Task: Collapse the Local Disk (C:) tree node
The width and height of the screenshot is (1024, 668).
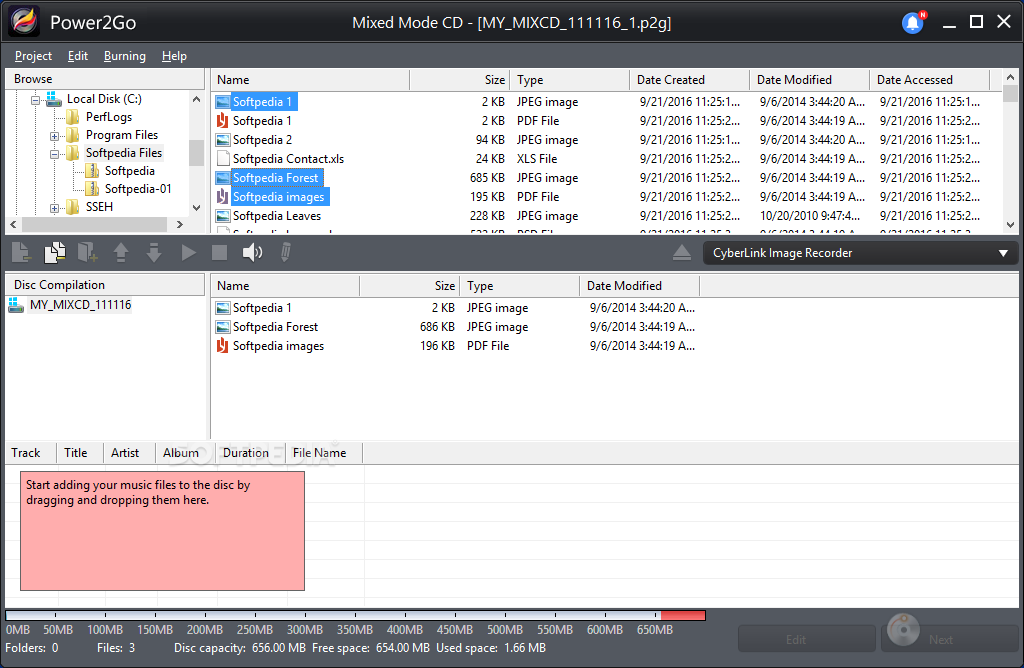Action: click(35, 100)
